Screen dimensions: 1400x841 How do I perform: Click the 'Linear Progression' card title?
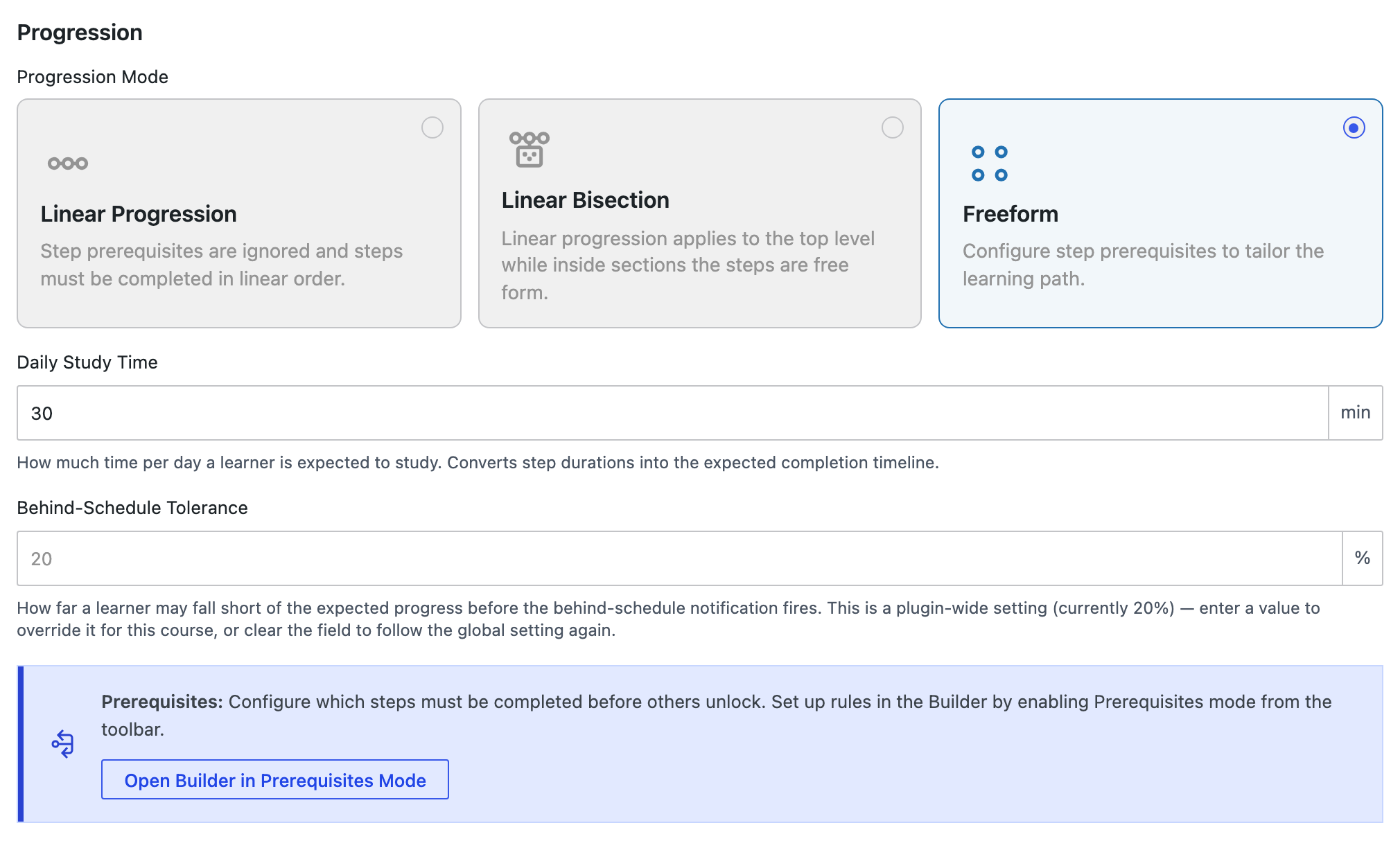[x=139, y=214]
